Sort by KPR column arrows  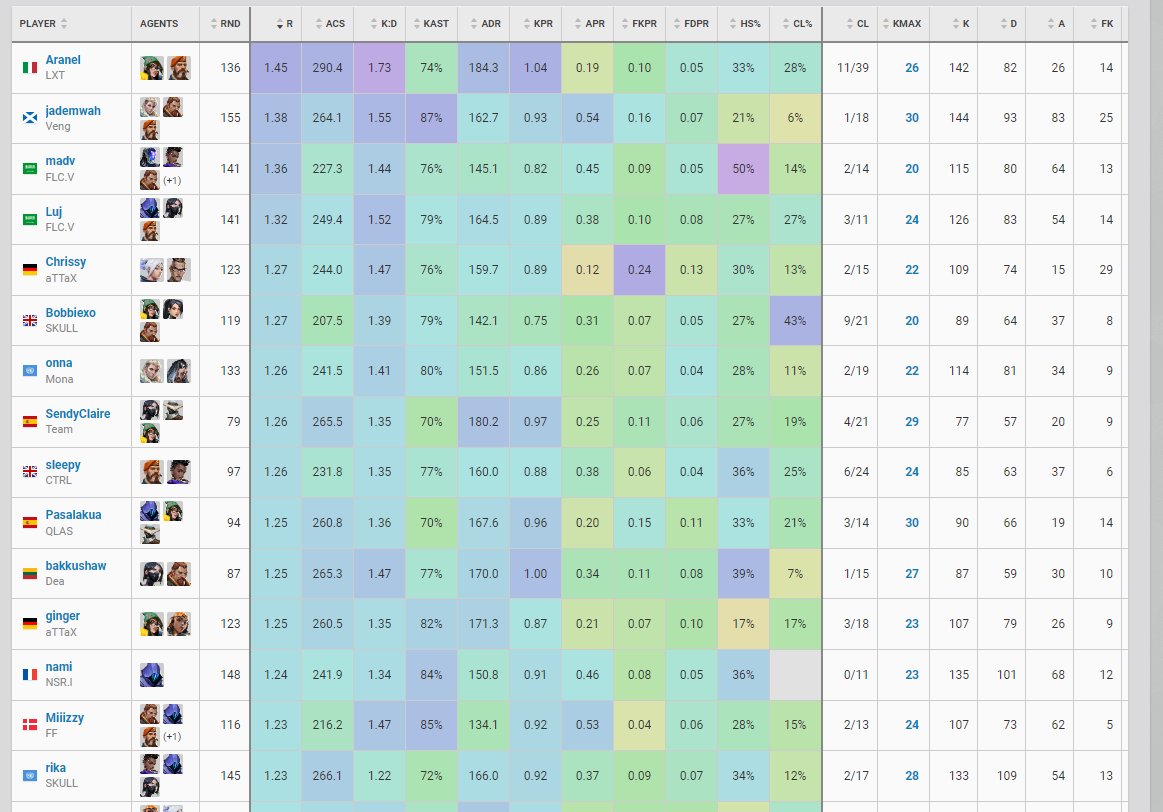point(527,24)
